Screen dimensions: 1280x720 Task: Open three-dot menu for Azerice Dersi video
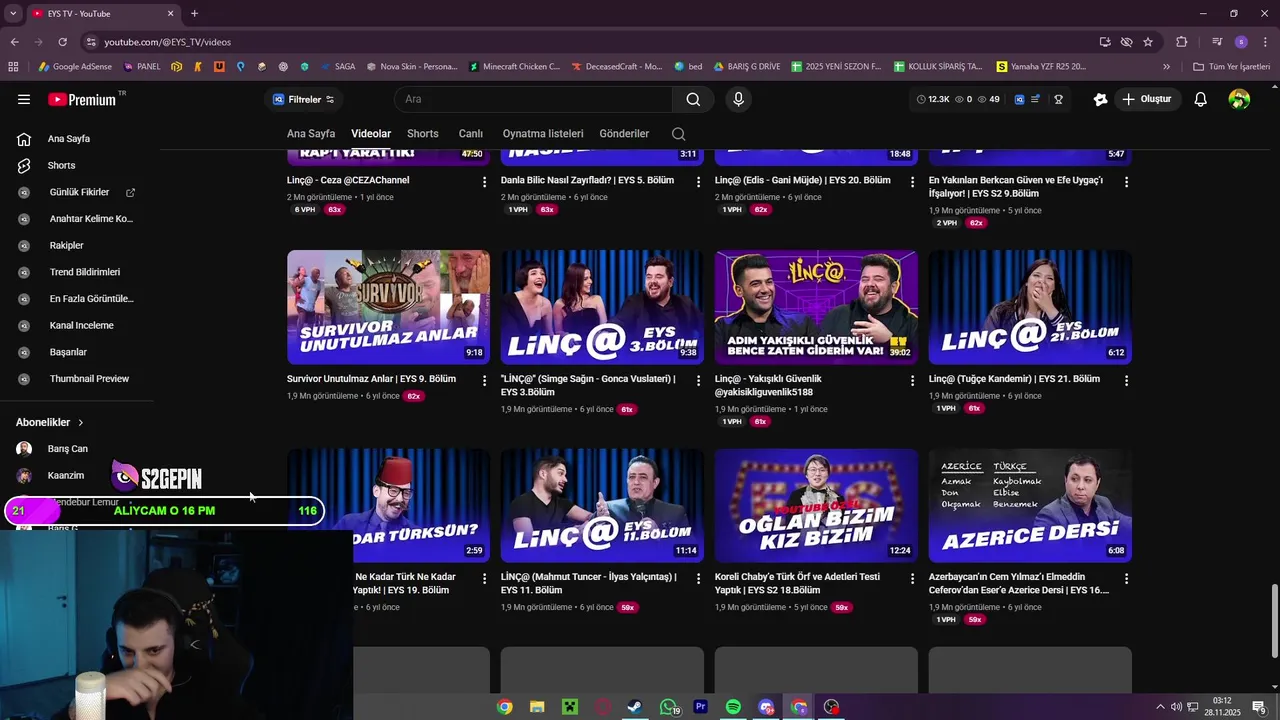tap(1126, 579)
